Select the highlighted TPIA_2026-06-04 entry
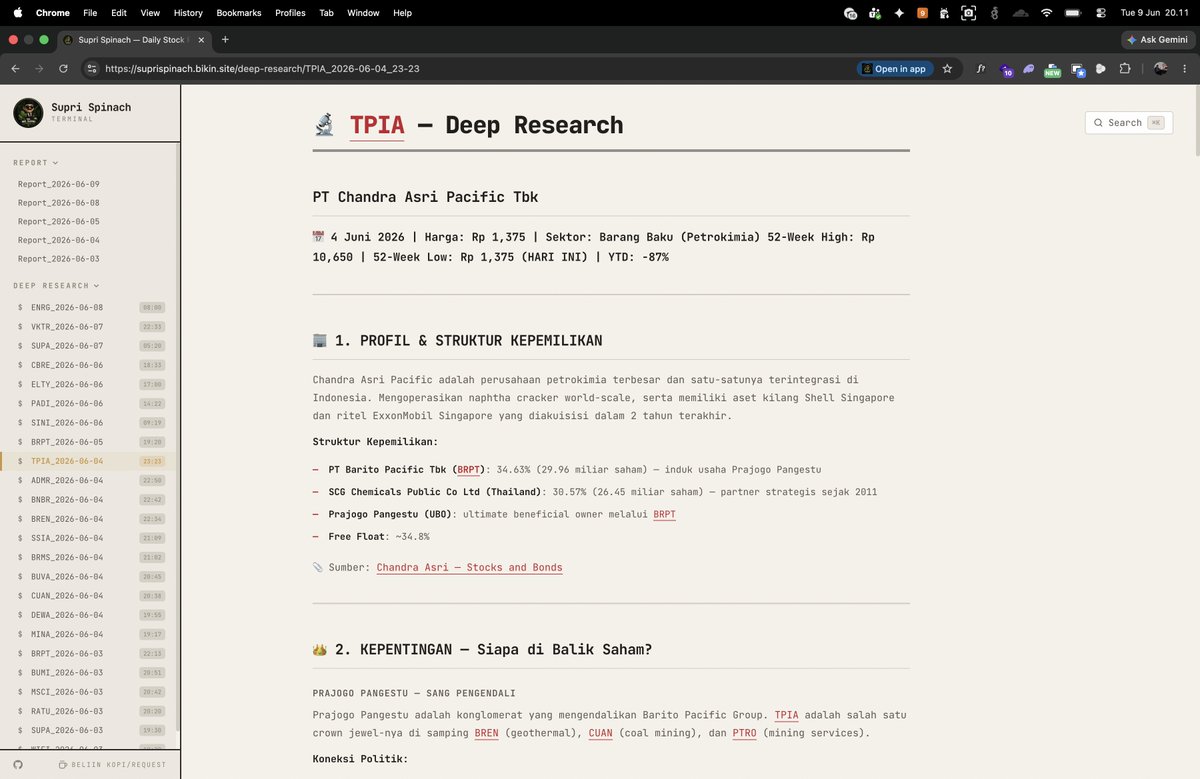The image size is (1200, 779). [90, 461]
